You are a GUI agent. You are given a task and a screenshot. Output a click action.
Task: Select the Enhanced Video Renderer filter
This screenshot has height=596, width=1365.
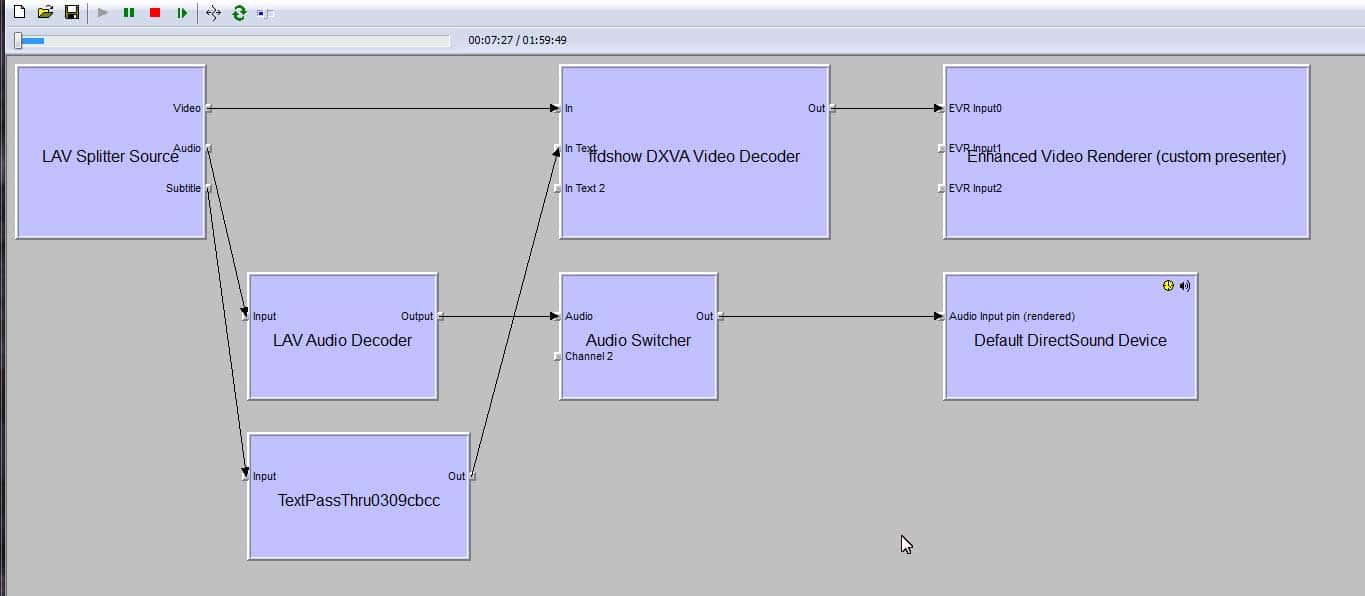coord(1127,152)
